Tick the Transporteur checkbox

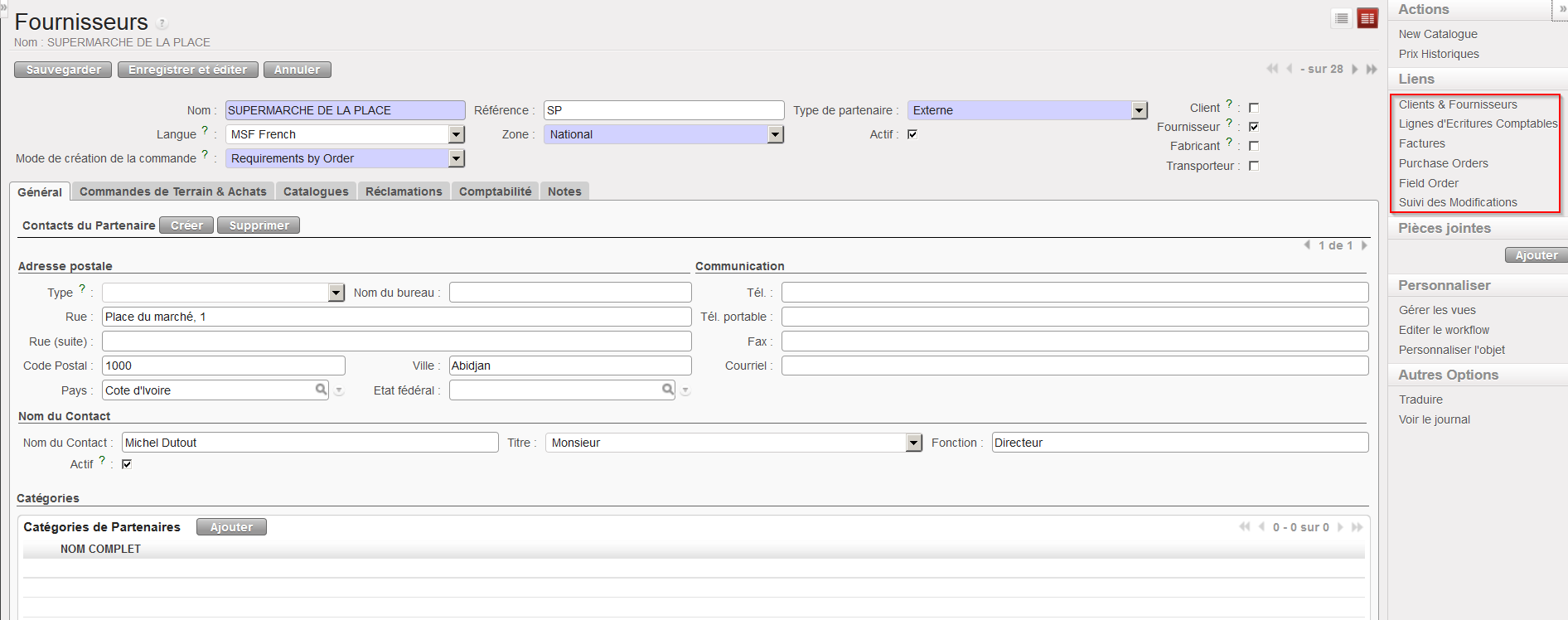[1254, 166]
